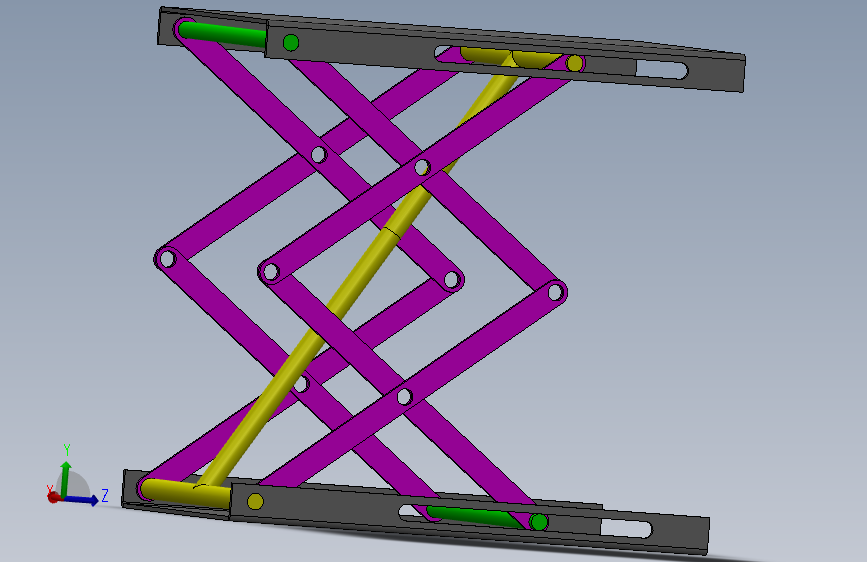Click the empty end slot of the bottom rail
This screenshot has height=562, width=867.
click(626, 528)
